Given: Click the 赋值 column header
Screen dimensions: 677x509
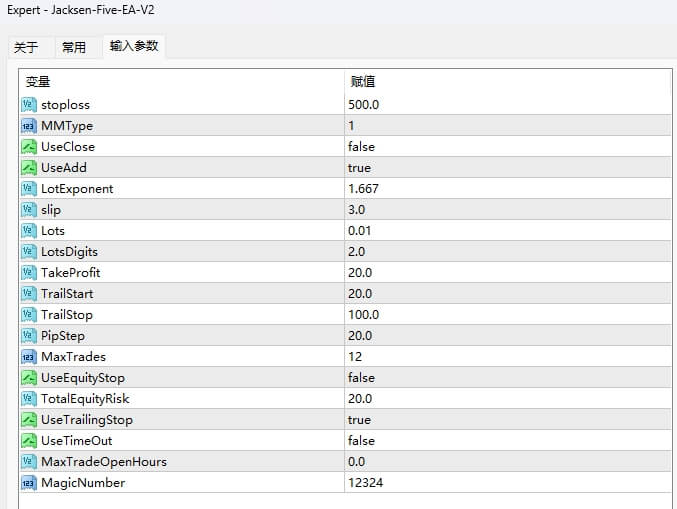Looking at the screenshot, I should point(362,81).
